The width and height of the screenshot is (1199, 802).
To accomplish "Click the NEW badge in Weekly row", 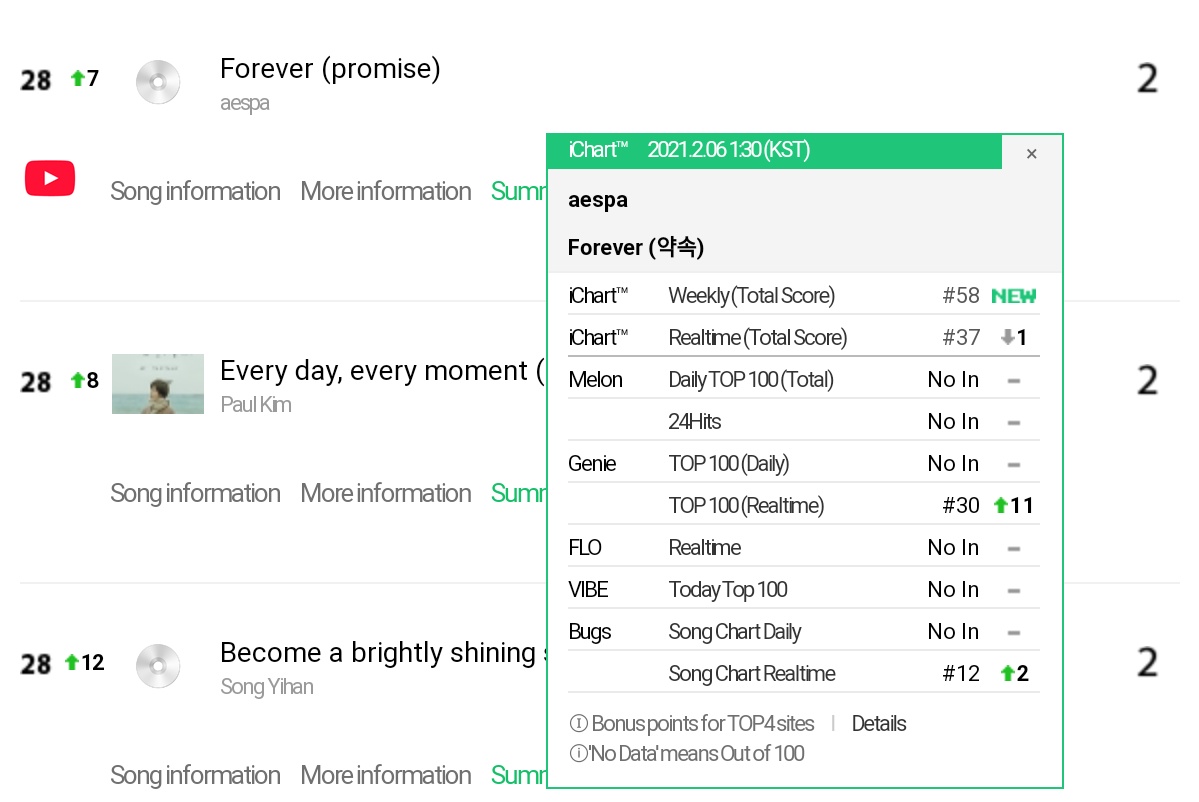I will [x=1013, y=296].
